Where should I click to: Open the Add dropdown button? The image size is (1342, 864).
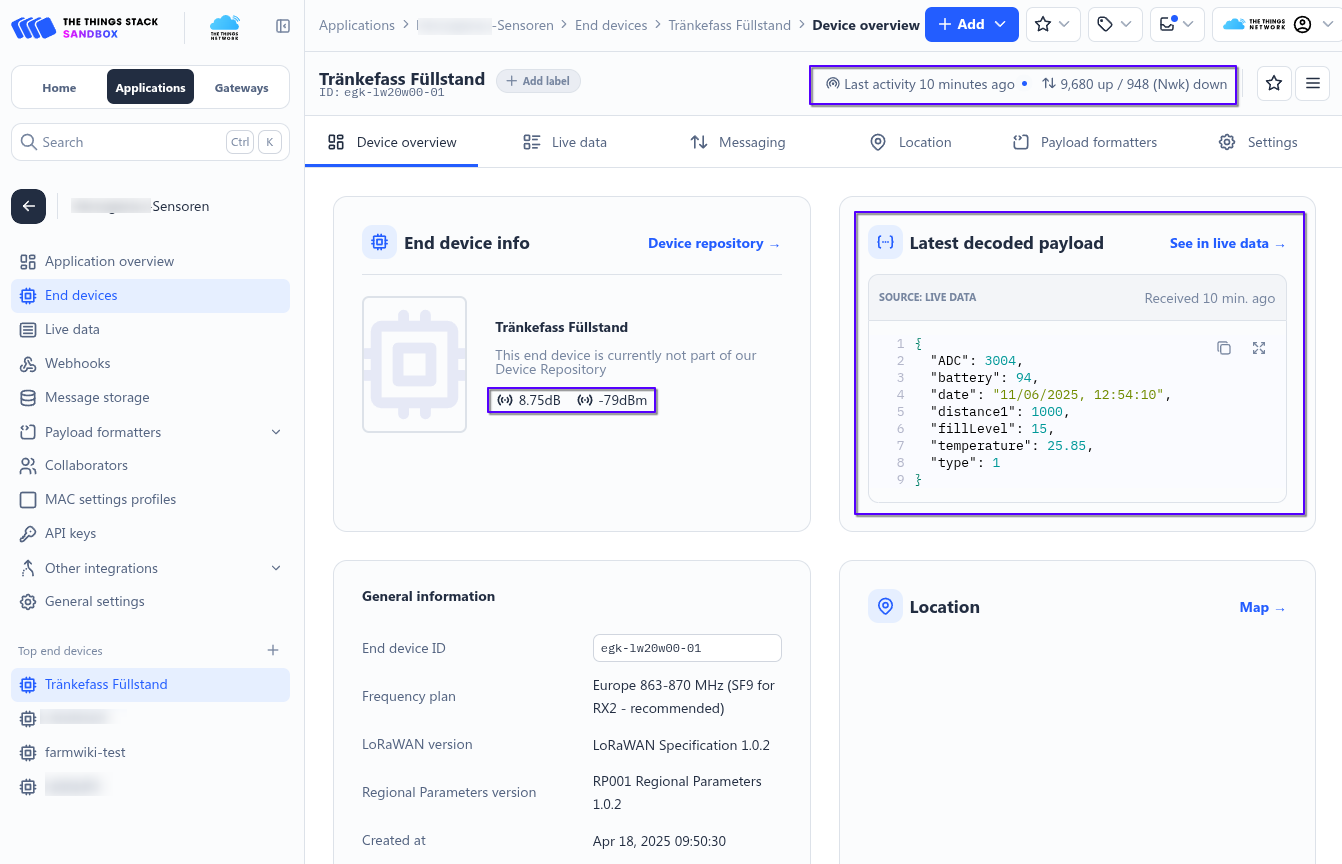[971, 25]
